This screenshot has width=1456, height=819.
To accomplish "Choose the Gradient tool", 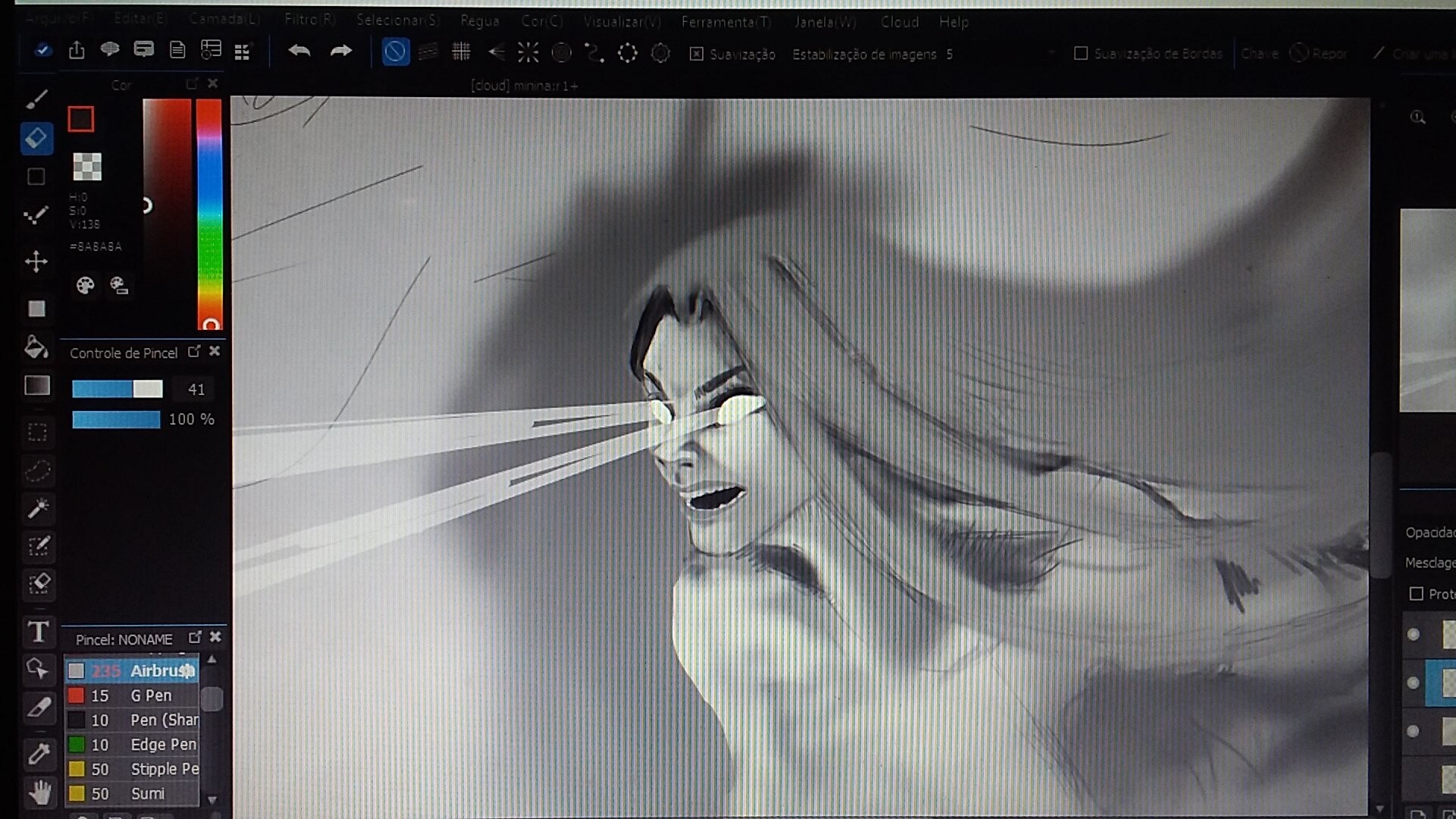I will click(36, 386).
